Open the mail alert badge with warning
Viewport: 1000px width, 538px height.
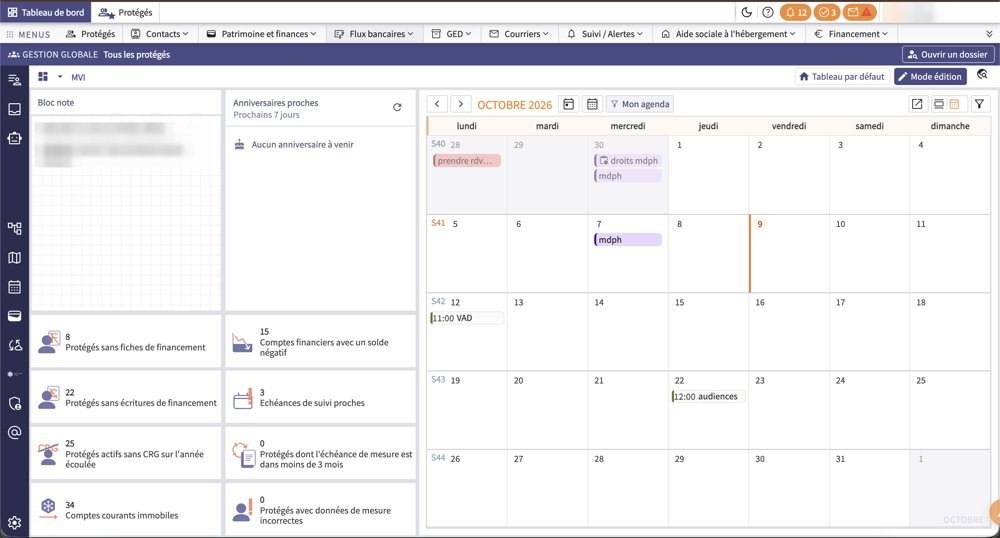click(859, 12)
